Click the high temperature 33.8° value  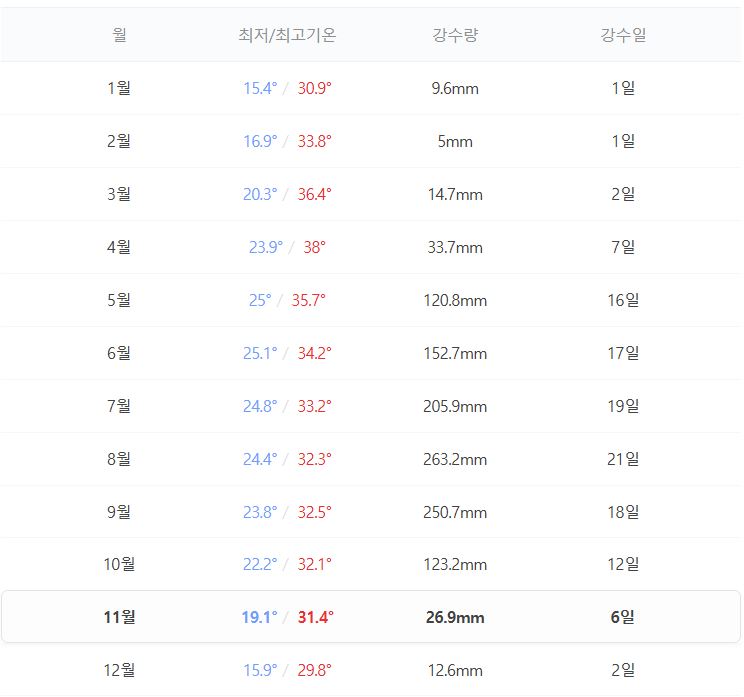pos(315,141)
